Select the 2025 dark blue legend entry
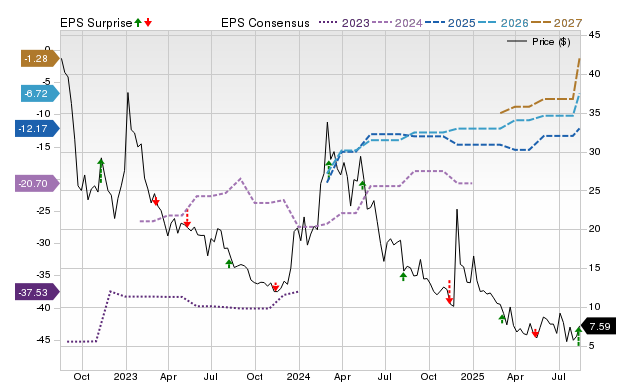 (450, 23)
